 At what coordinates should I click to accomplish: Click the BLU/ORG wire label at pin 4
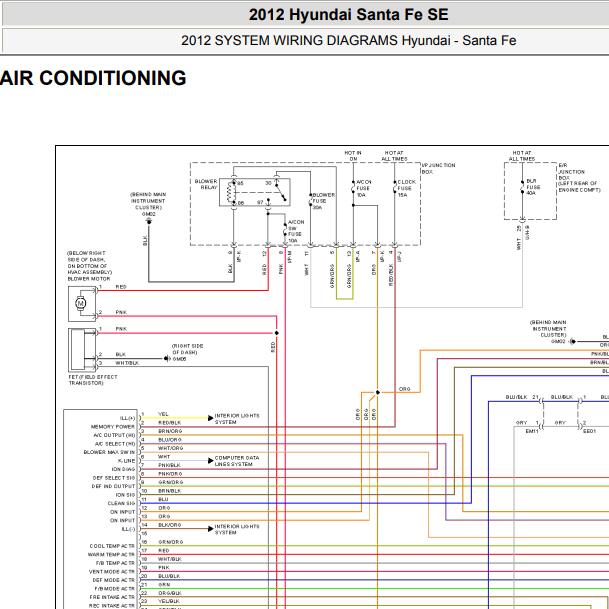(170, 440)
